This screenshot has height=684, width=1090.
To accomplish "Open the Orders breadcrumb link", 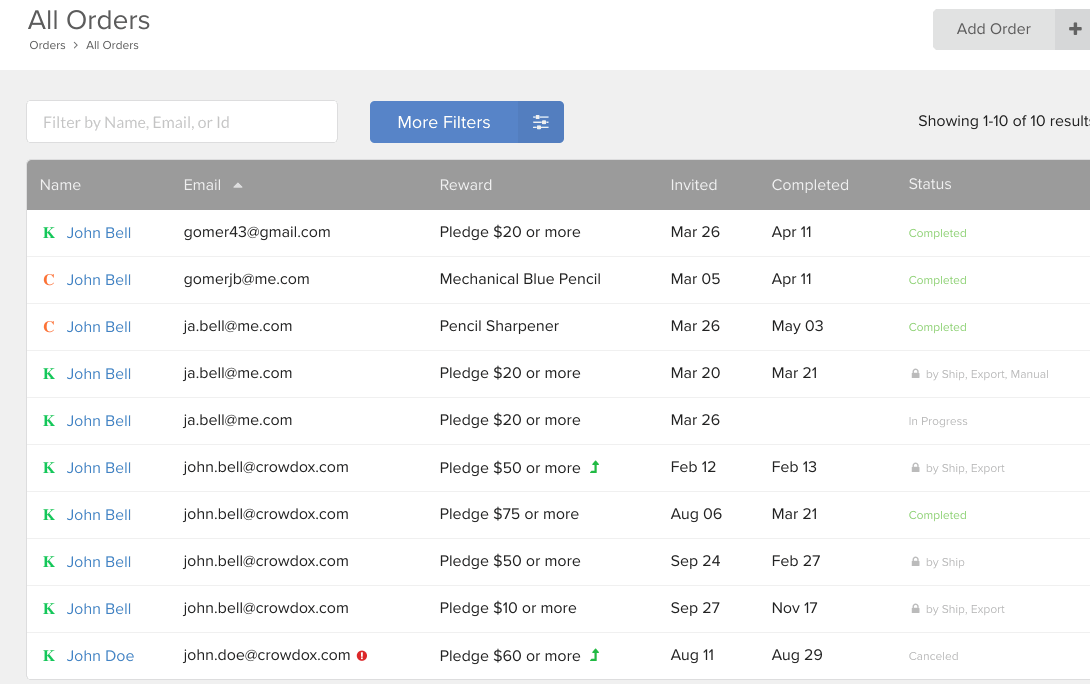I will tap(47, 45).
